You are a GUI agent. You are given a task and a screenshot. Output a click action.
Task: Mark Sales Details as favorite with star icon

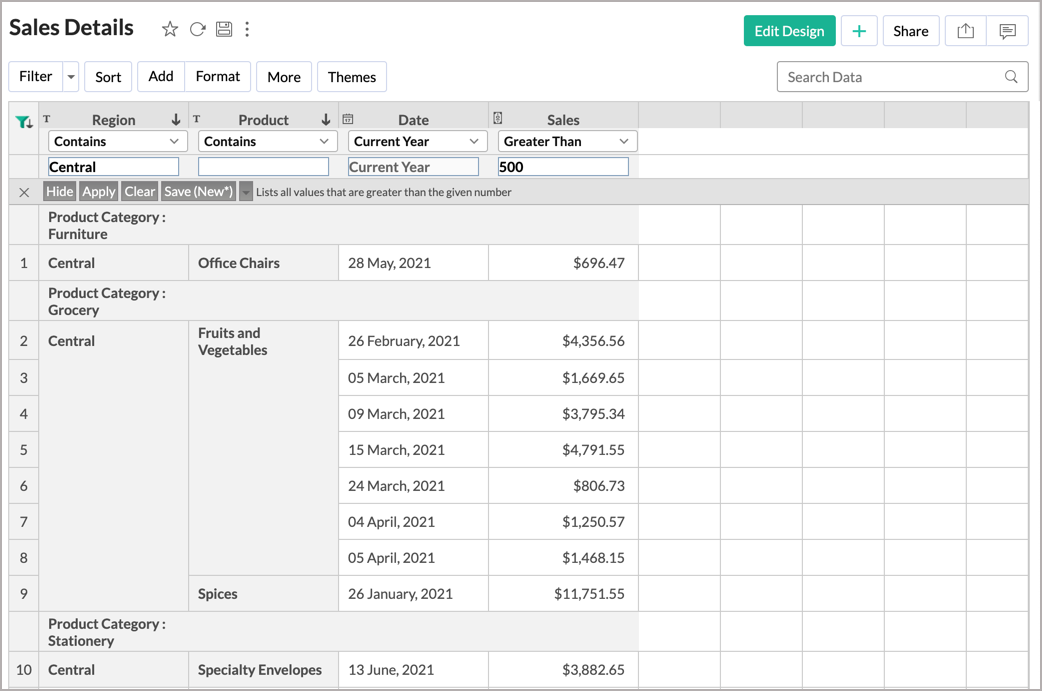169,29
